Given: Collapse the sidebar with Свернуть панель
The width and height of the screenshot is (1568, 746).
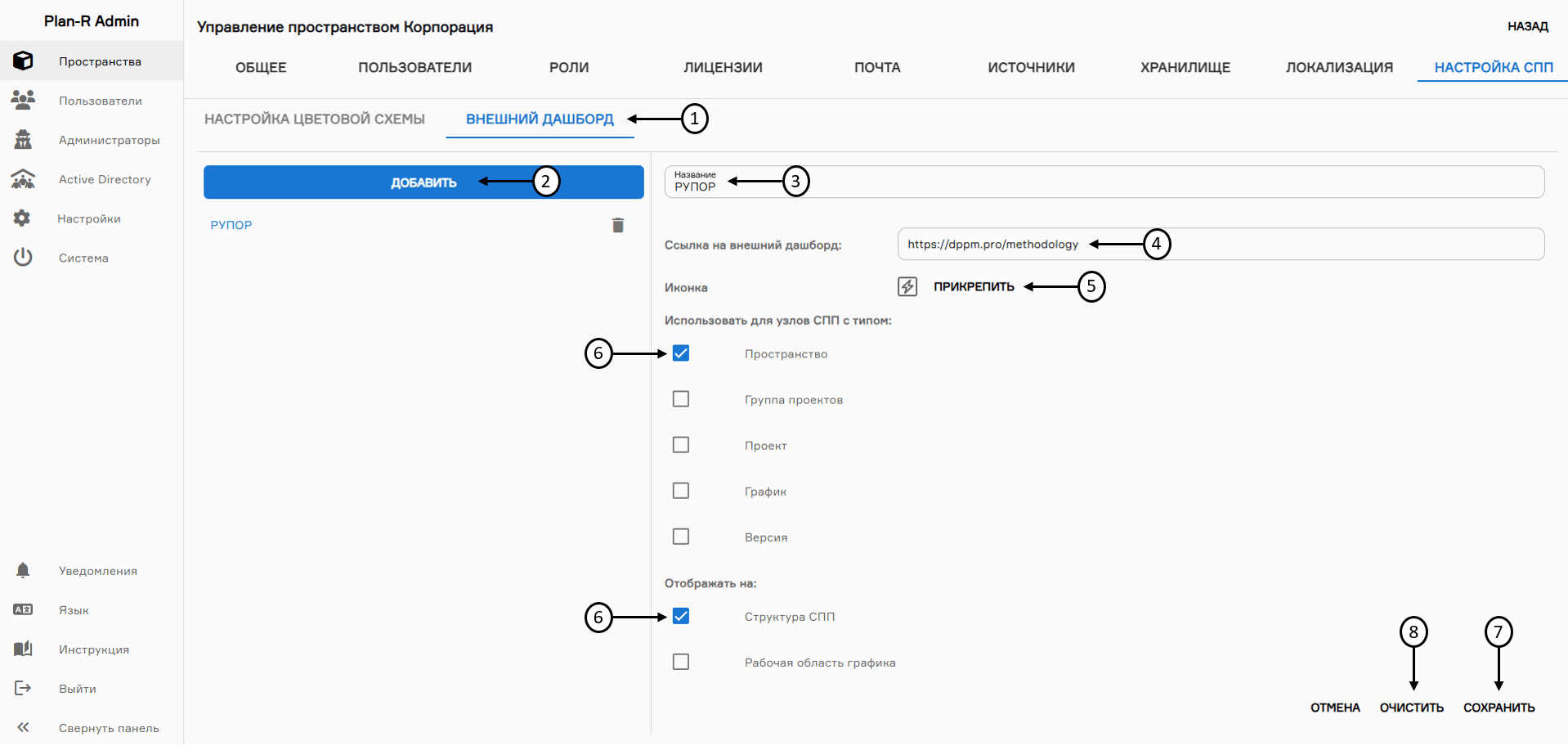Looking at the screenshot, I should coord(23,727).
